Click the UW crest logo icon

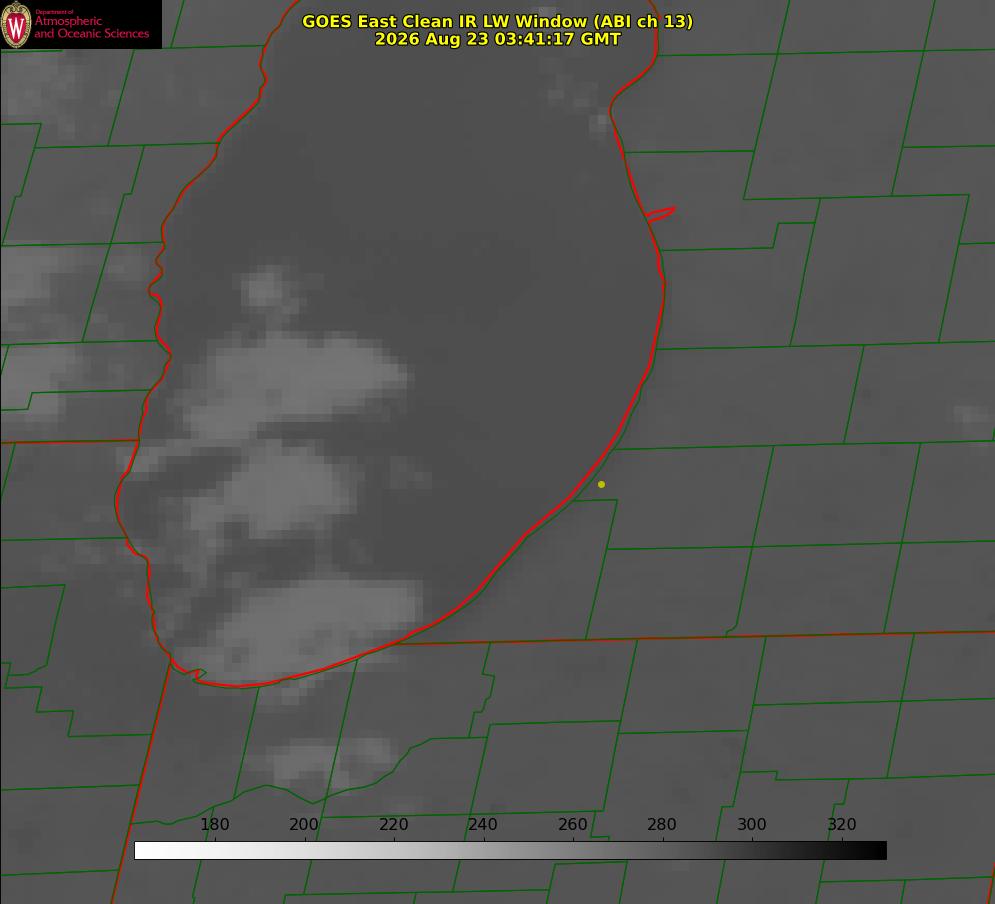pyautogui.click(x=16, y=24)
